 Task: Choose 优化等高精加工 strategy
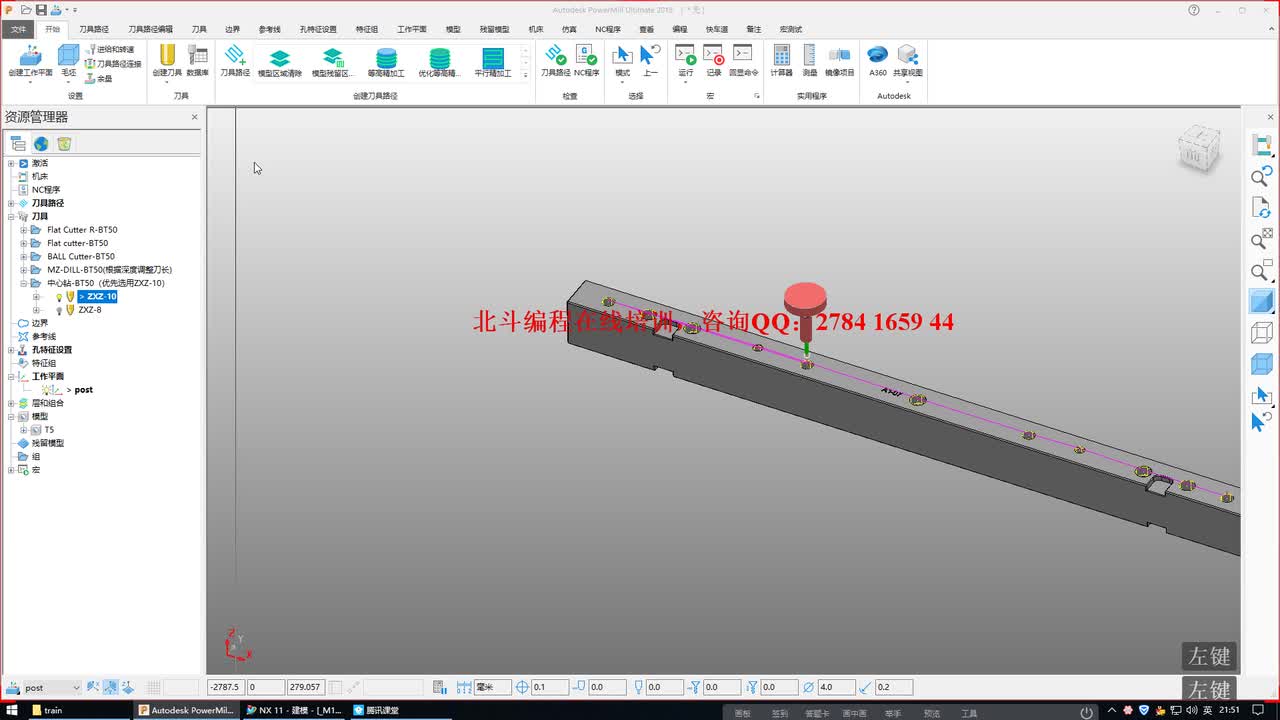440,62
